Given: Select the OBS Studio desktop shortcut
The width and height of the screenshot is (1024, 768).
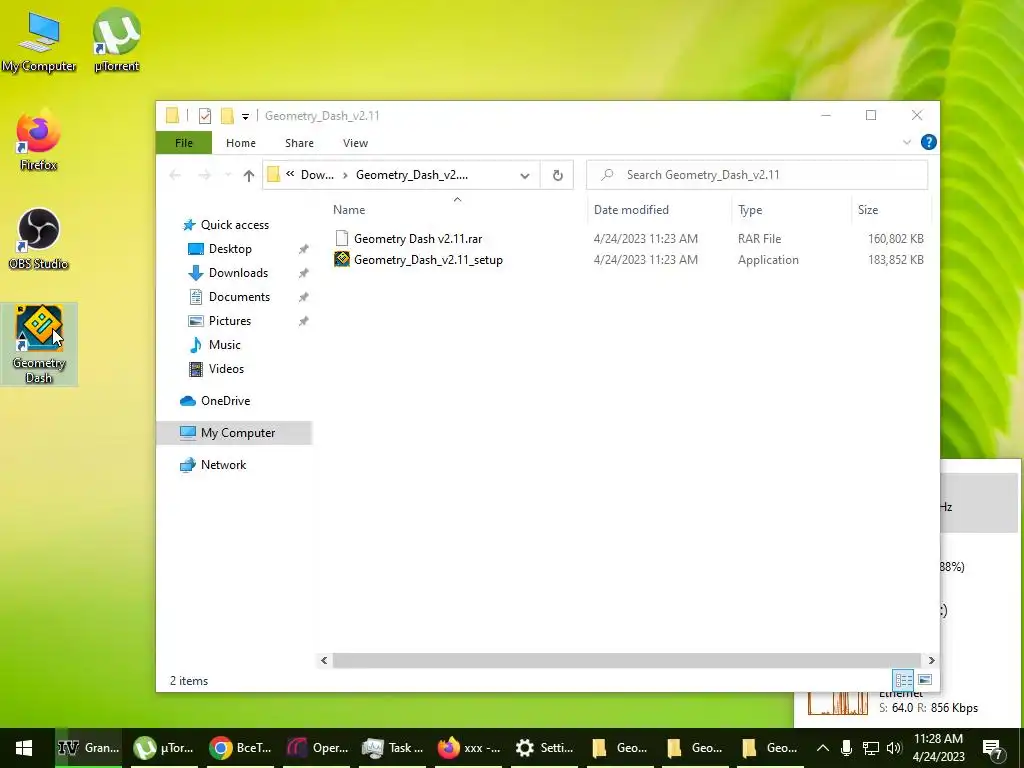Looking at the screenshot, I should [39, 239].
